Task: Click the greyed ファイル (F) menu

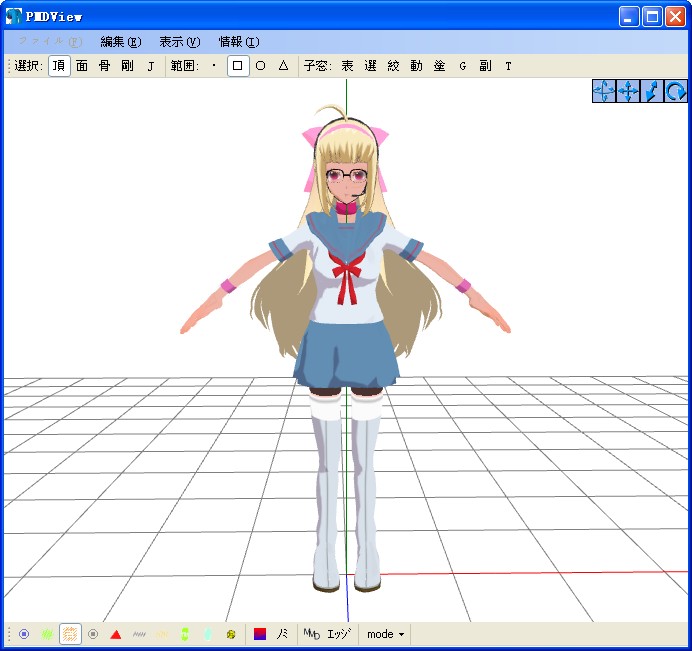Action: click(x=50, y=42)
